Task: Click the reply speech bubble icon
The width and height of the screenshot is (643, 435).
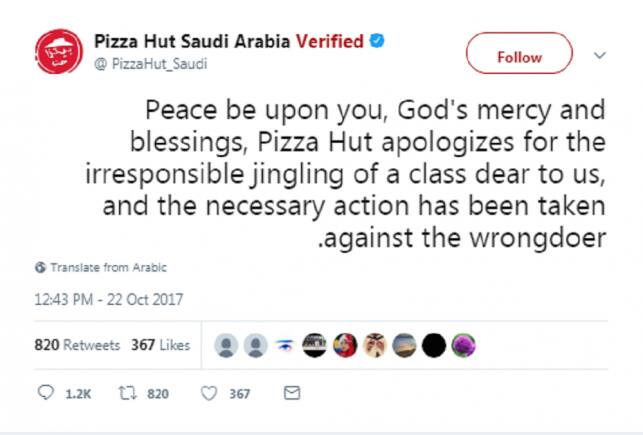Action: [45, 394]
